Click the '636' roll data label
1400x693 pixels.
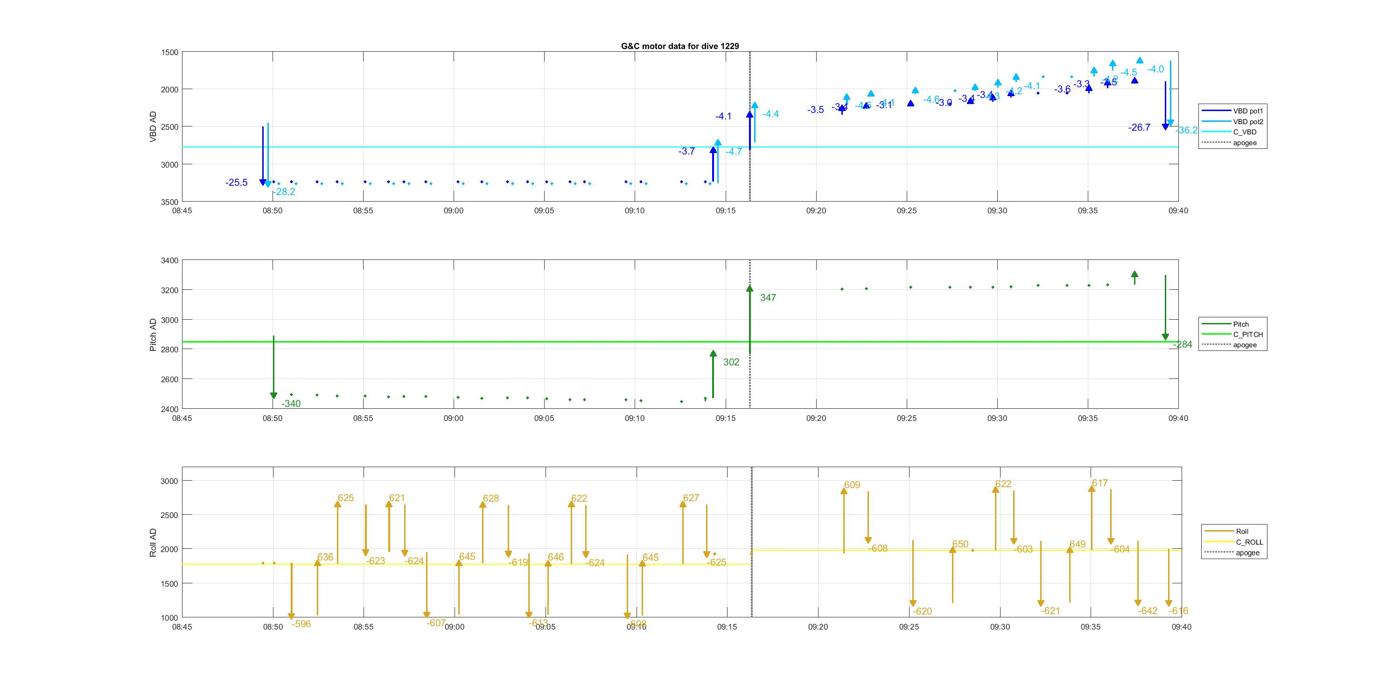tap(325, 557)
